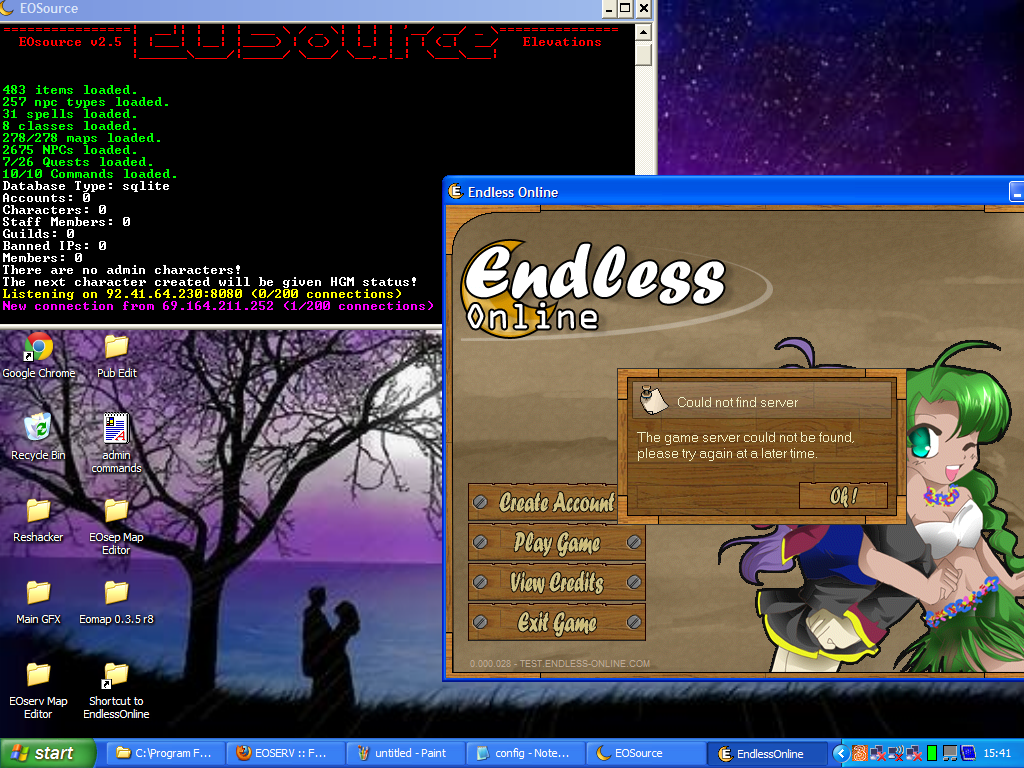Switch to the EOSERV Firefox taskbar window

285,754
